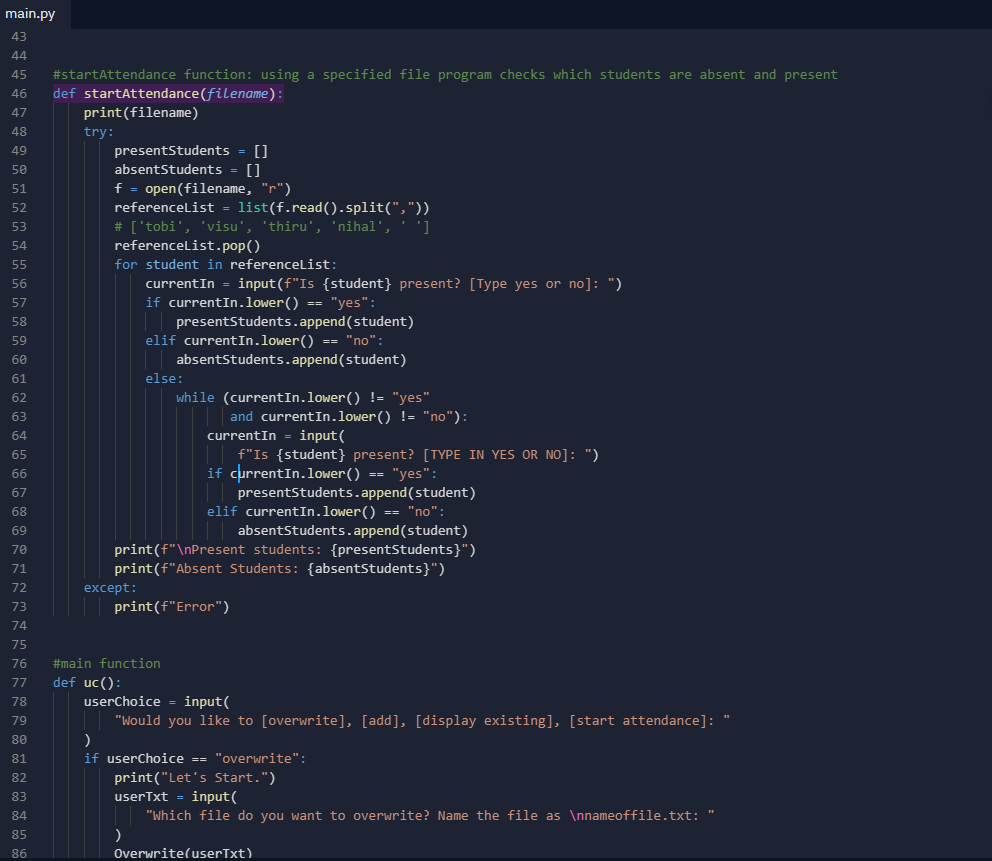Click the comment "# ['tobi', 'visu', 'thiru'..."
Image resolution: width=992 pixels, height=861 pixels.
pos(272,226)
